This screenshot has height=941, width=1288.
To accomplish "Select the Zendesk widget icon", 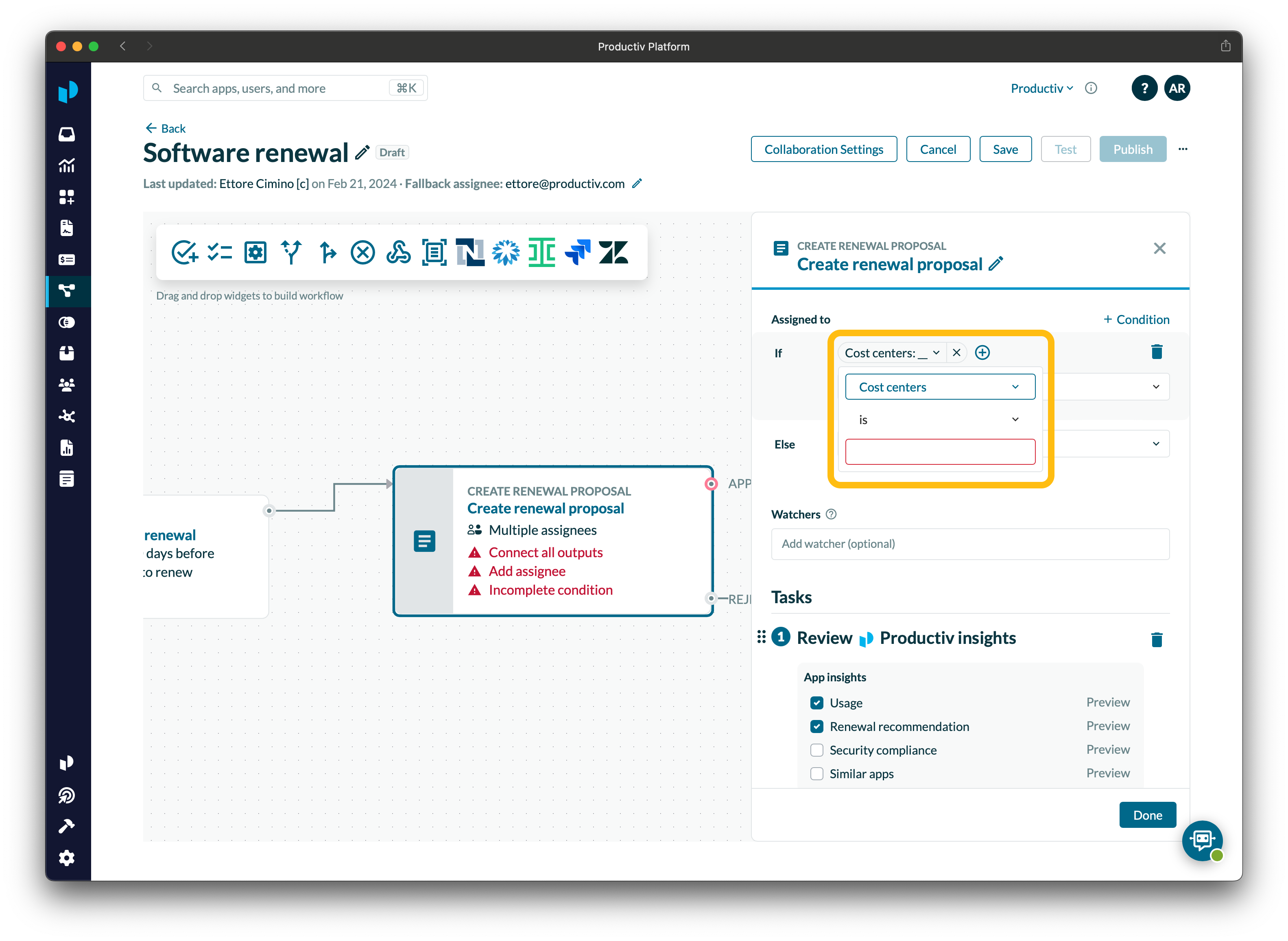I will tap(613, 252).
